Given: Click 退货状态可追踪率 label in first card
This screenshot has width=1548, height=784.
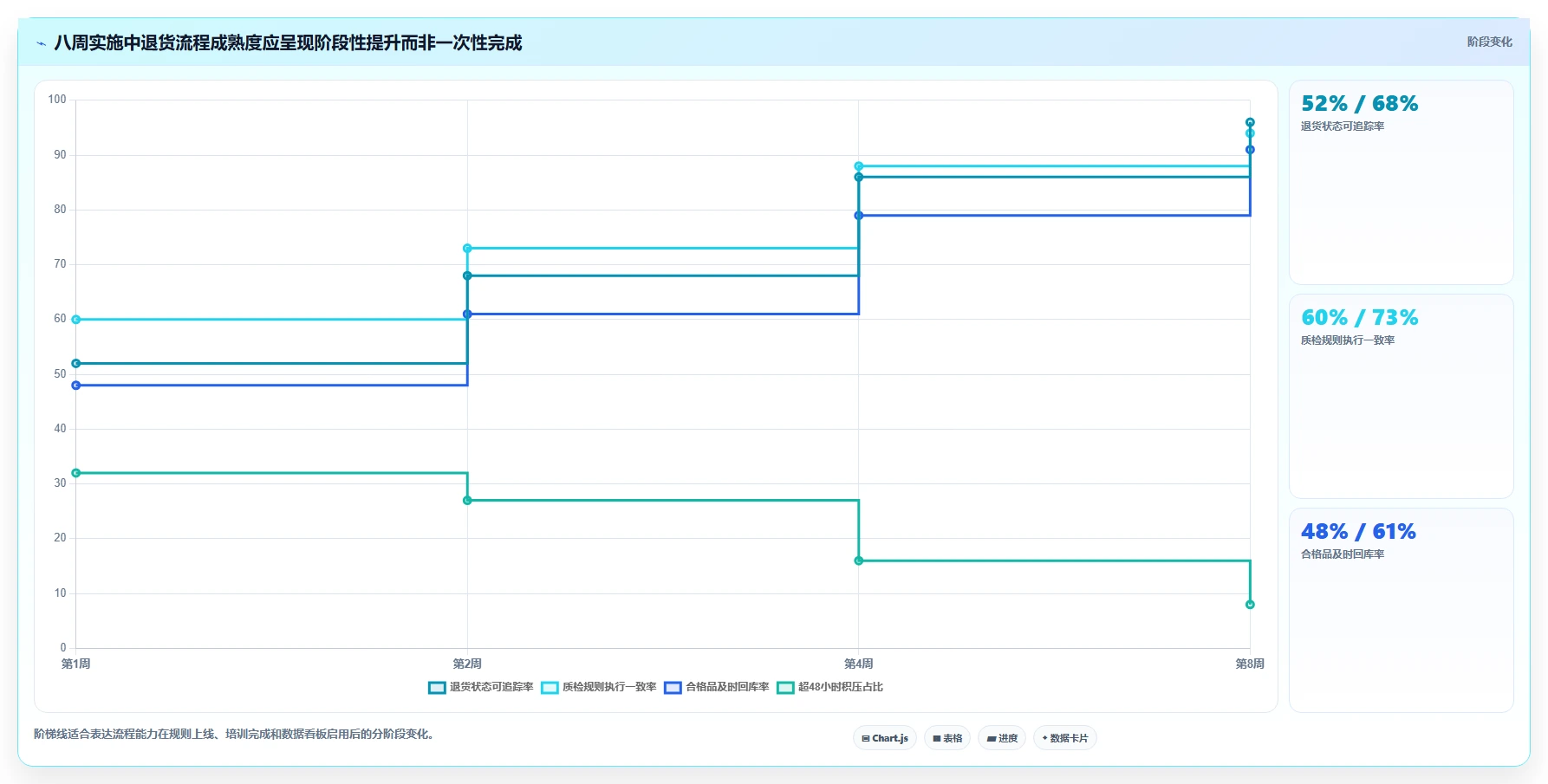Looking at the screenshot, I should 1342,126.
